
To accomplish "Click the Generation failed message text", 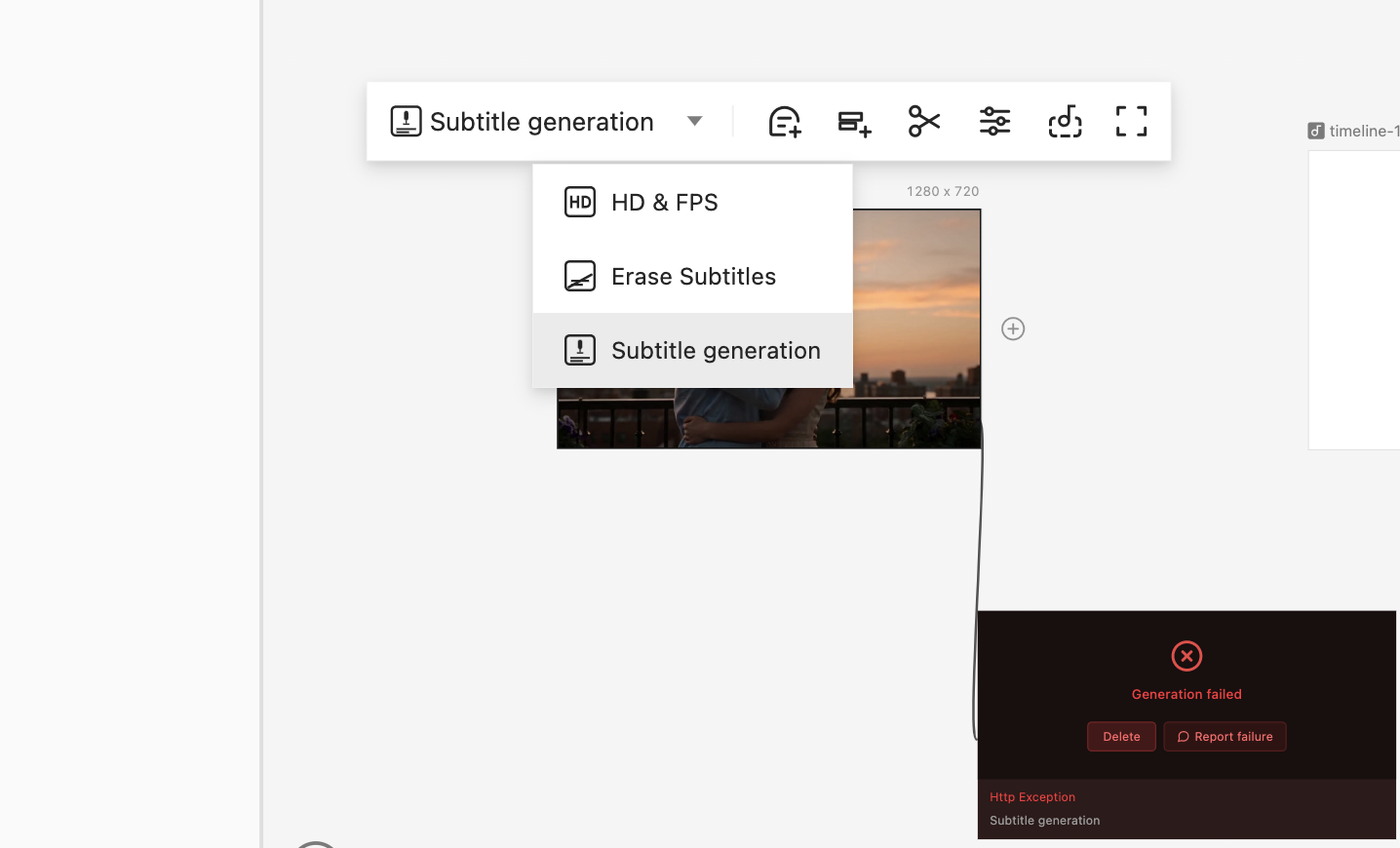I will click(x=1186, y=694).
